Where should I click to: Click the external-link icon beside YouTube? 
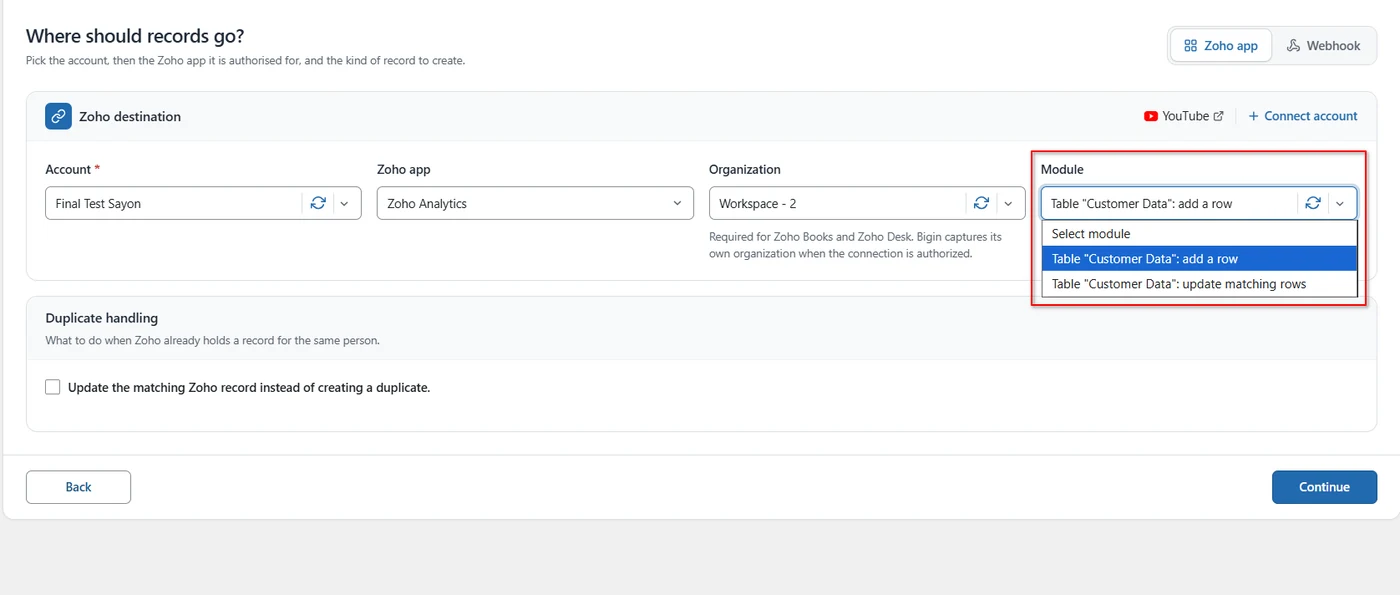(1218, 116)
